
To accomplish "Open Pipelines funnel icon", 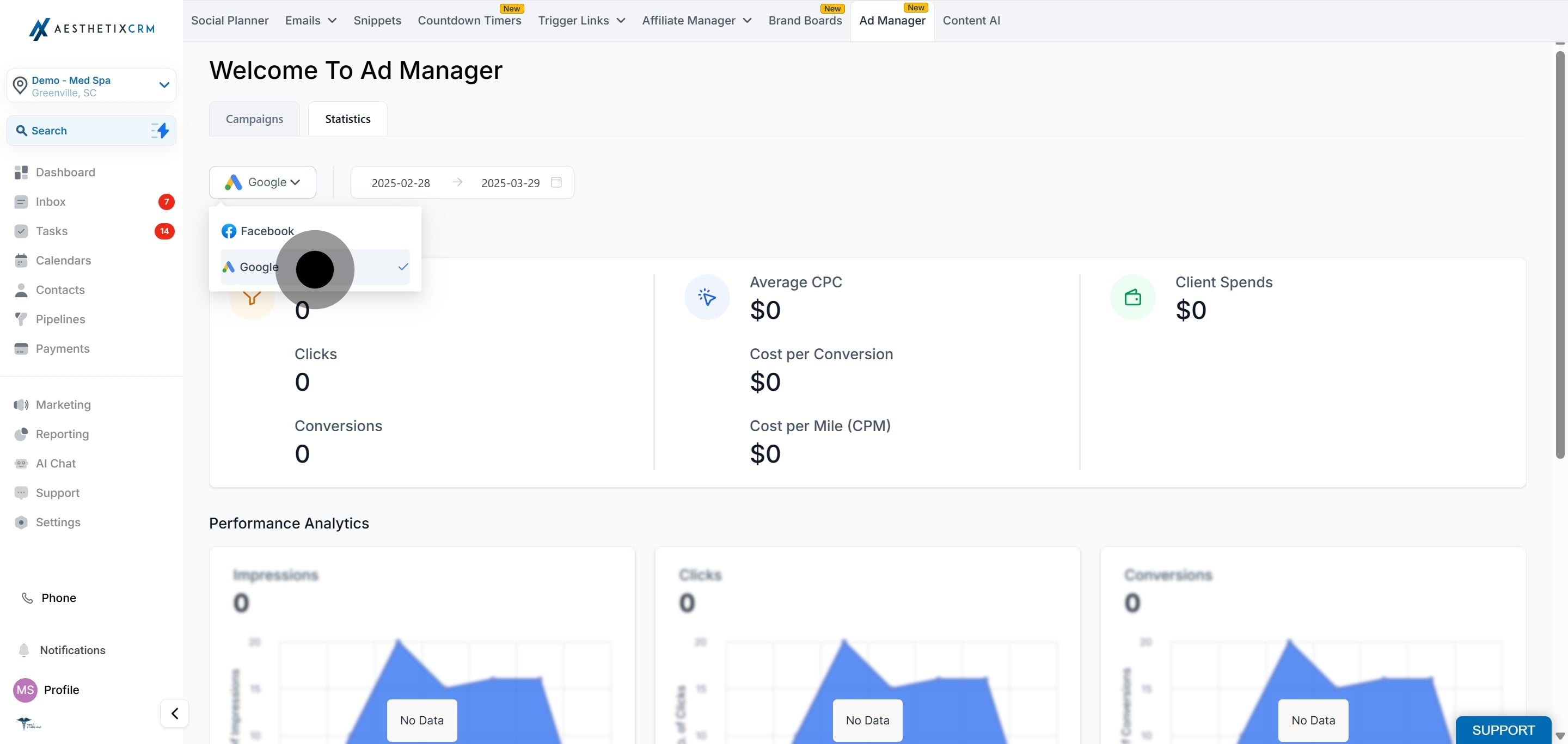I will coord(21,319).
